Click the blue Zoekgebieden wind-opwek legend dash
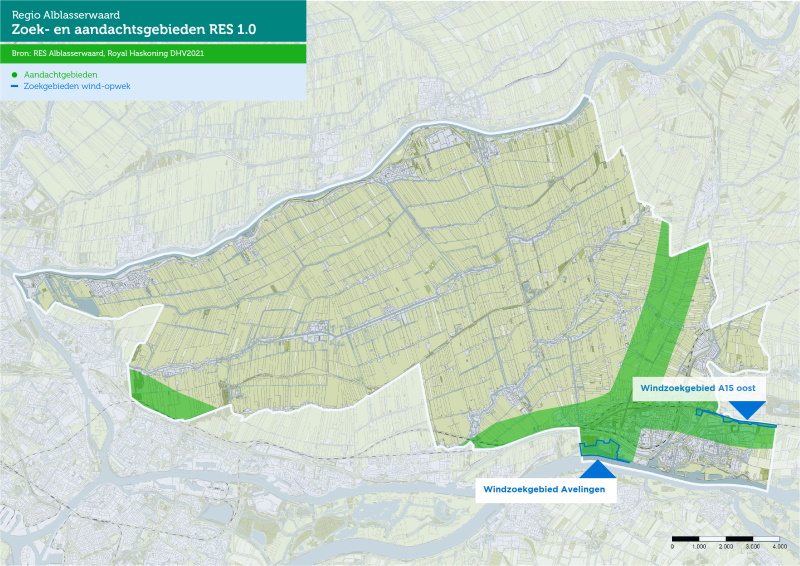This screenshot has width=800, height=566. 15,86
